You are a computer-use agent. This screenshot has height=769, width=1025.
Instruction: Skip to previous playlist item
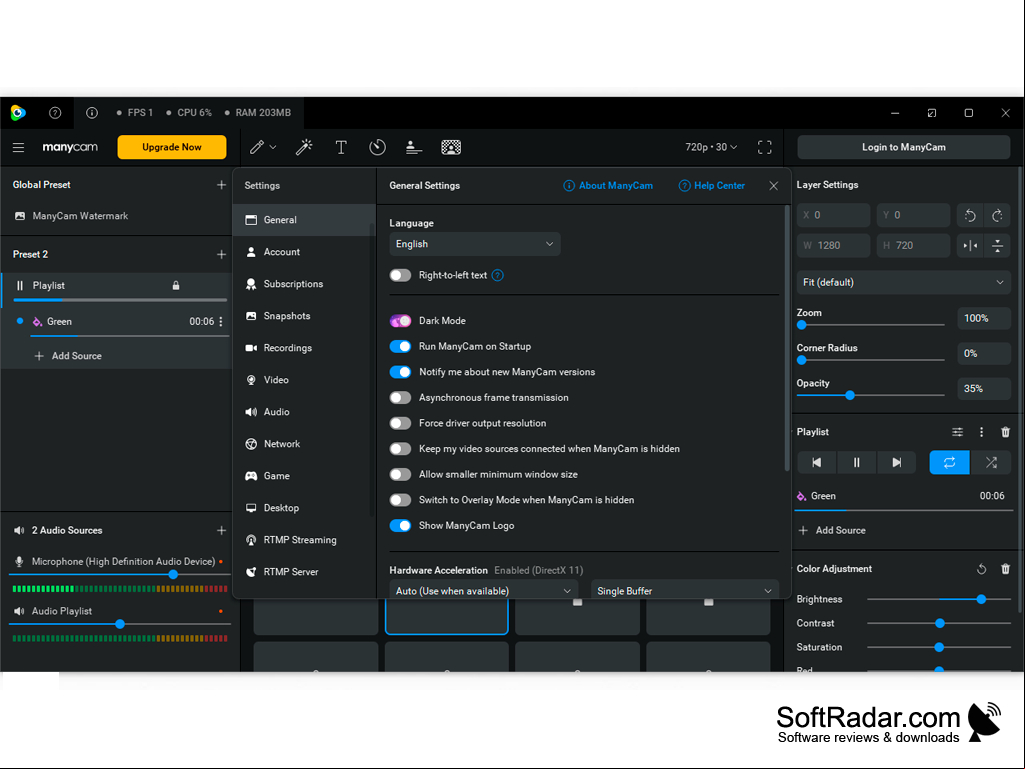click(816, 462)
